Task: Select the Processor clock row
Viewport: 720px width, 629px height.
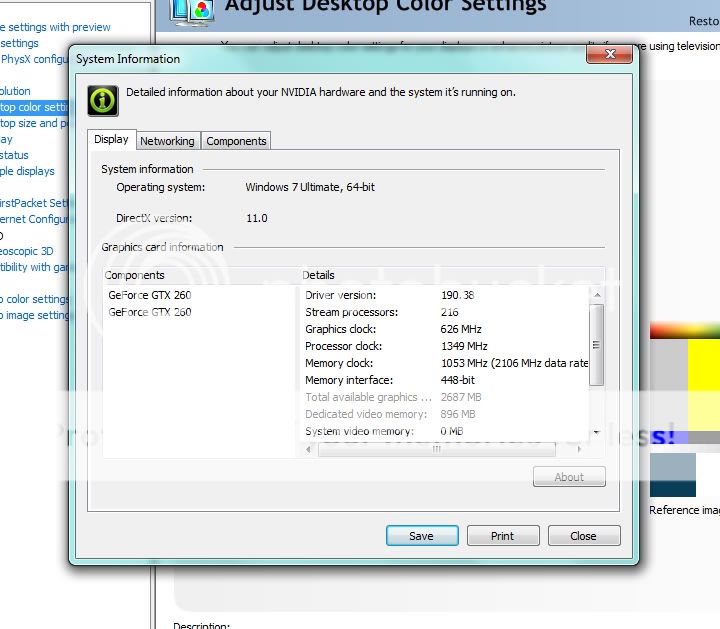Action: click(445, 346)
